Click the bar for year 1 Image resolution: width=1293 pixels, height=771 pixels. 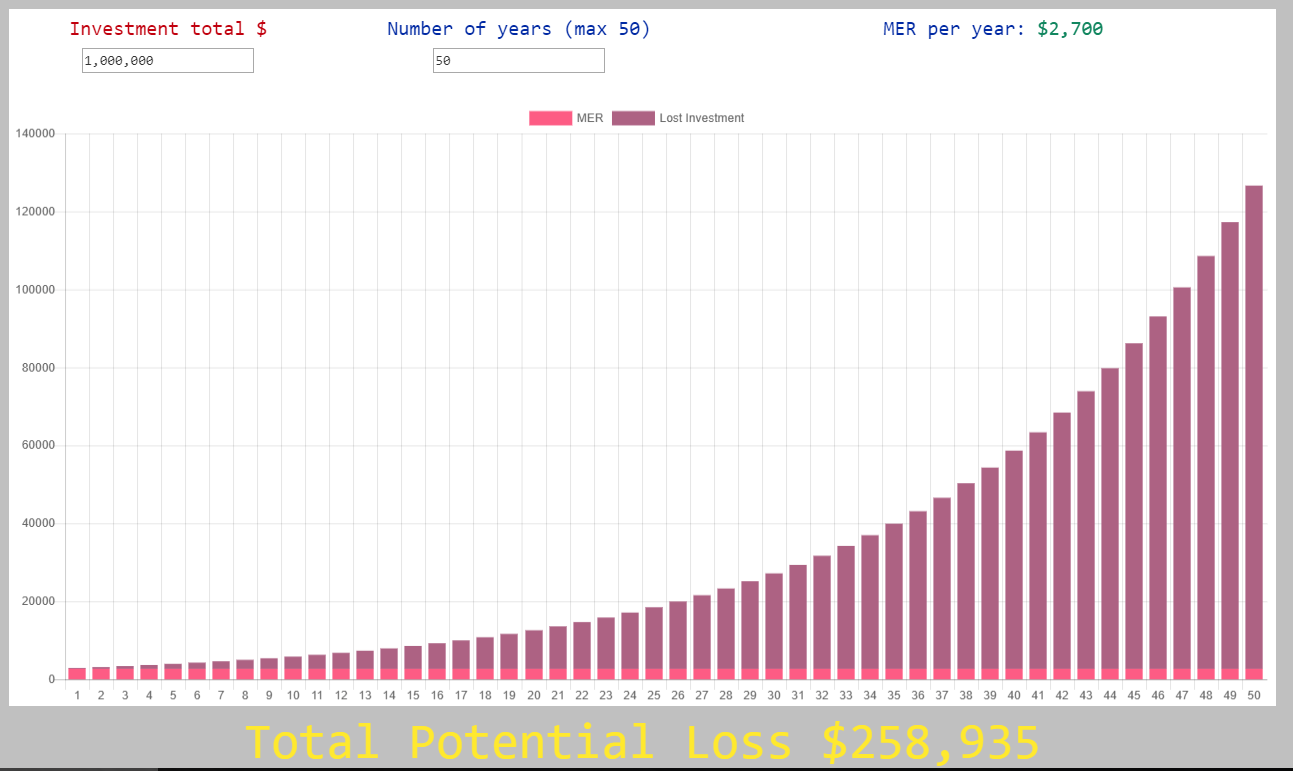[77, 674]
